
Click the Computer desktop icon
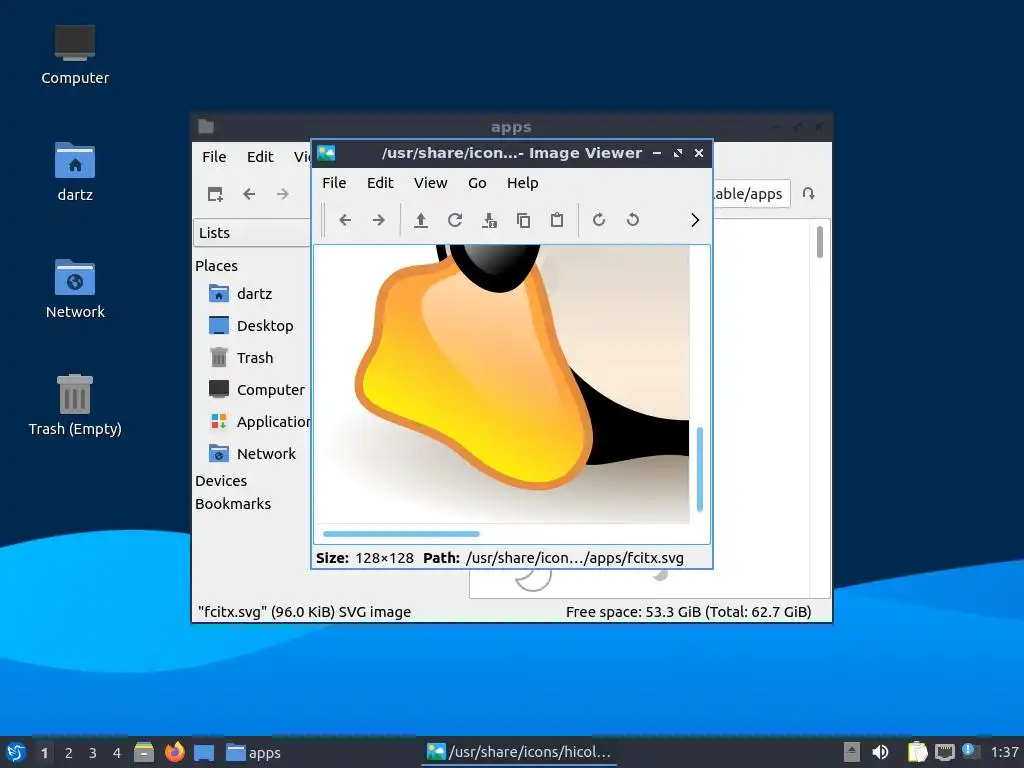75,55
